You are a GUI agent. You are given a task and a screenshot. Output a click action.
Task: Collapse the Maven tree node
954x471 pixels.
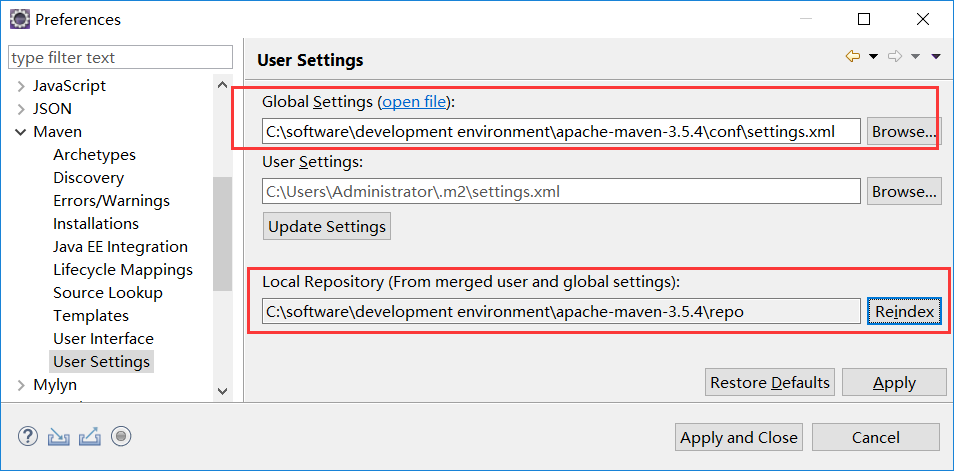[20, 132]
